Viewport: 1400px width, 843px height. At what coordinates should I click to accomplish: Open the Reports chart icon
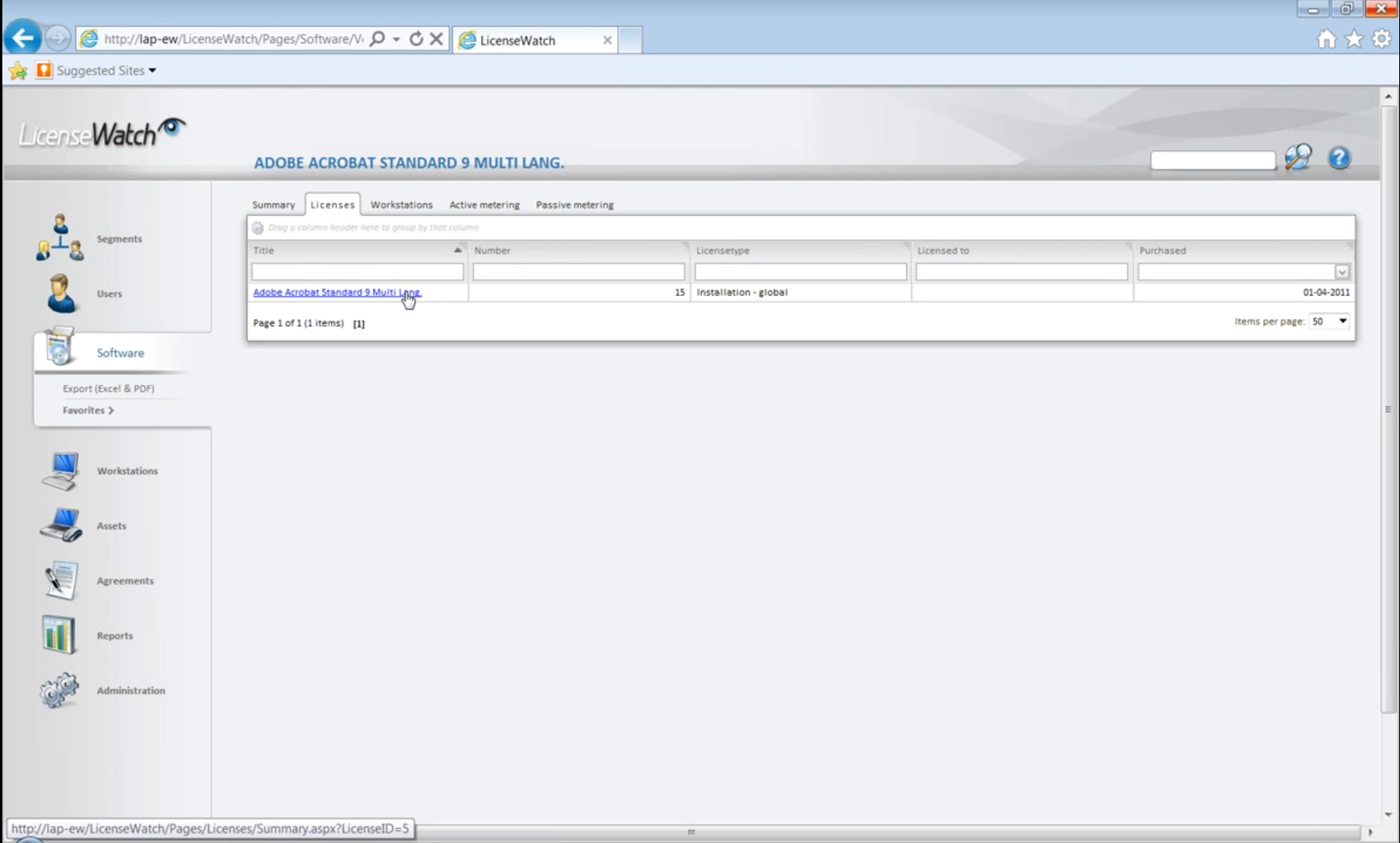point(59,635)
